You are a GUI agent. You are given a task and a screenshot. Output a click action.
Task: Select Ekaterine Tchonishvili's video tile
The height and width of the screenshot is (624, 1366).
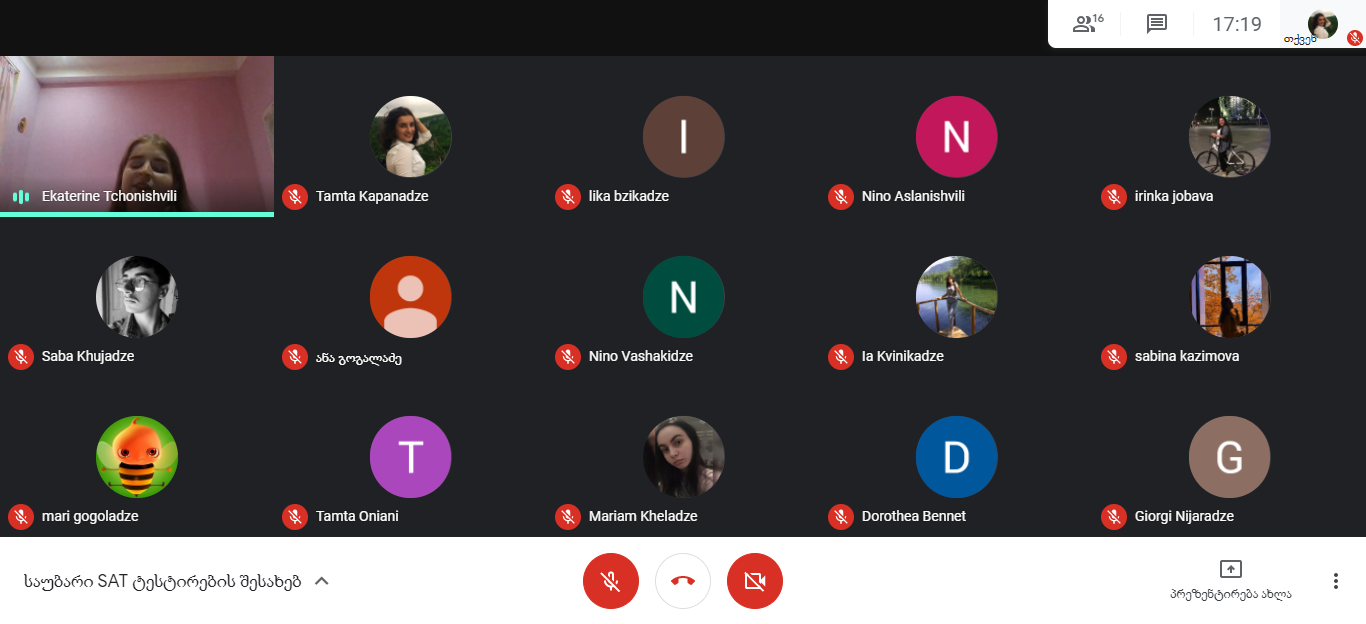[137, 135]
